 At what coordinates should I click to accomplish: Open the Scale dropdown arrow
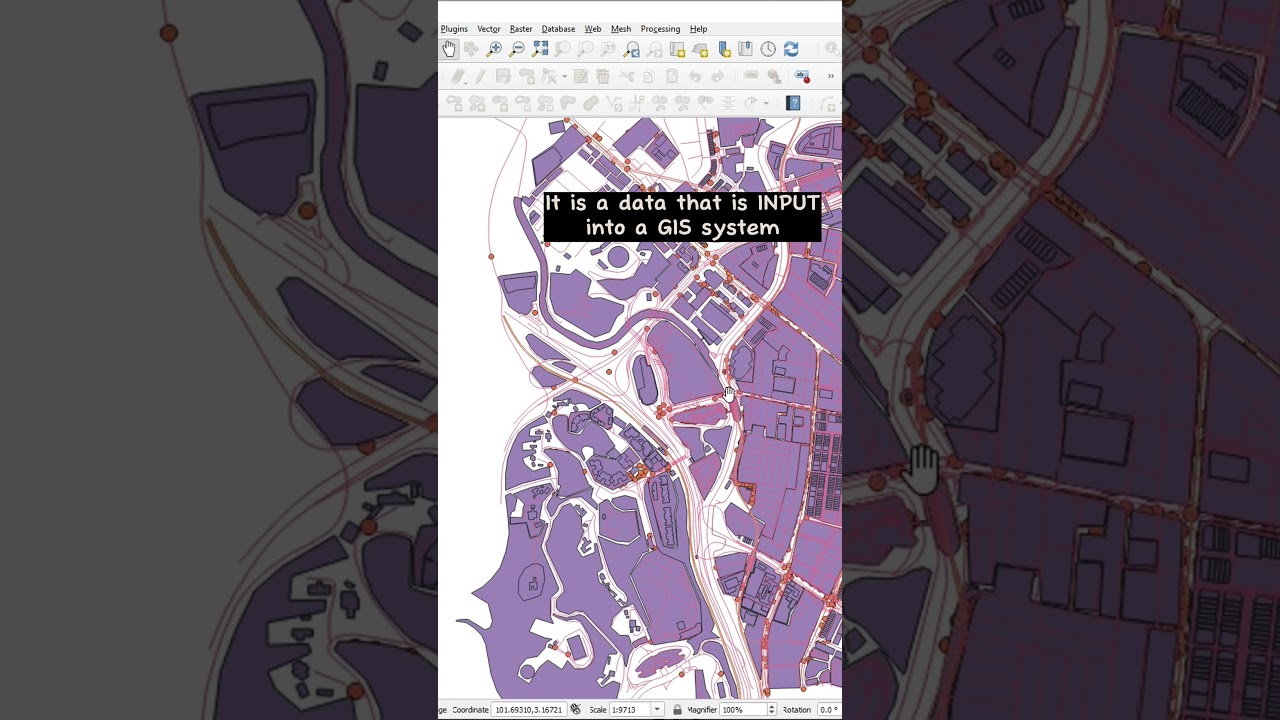[x=657, y=710]
